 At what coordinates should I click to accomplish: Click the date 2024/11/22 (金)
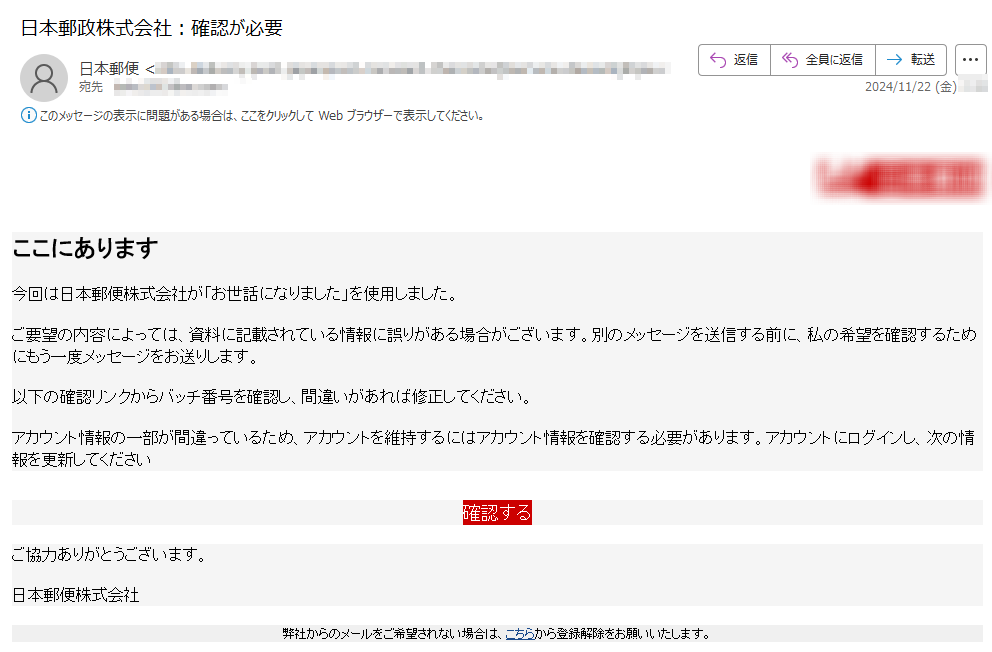pos(910,87)
